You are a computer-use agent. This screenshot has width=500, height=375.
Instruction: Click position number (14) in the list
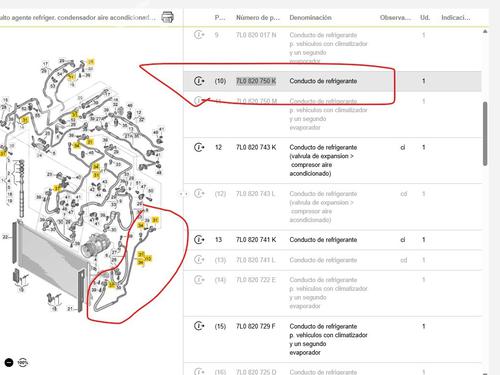coord(220,280)
